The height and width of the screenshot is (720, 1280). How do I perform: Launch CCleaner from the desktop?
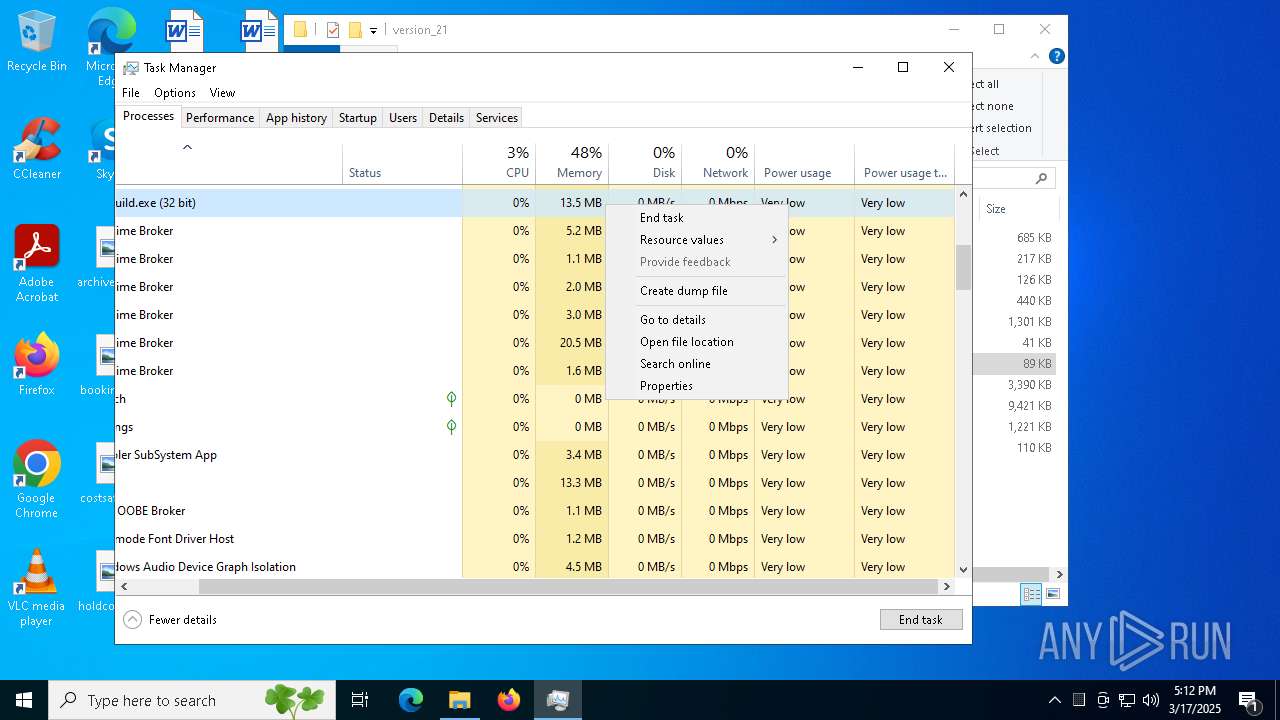pyautogui.click(x=36, y=149)
